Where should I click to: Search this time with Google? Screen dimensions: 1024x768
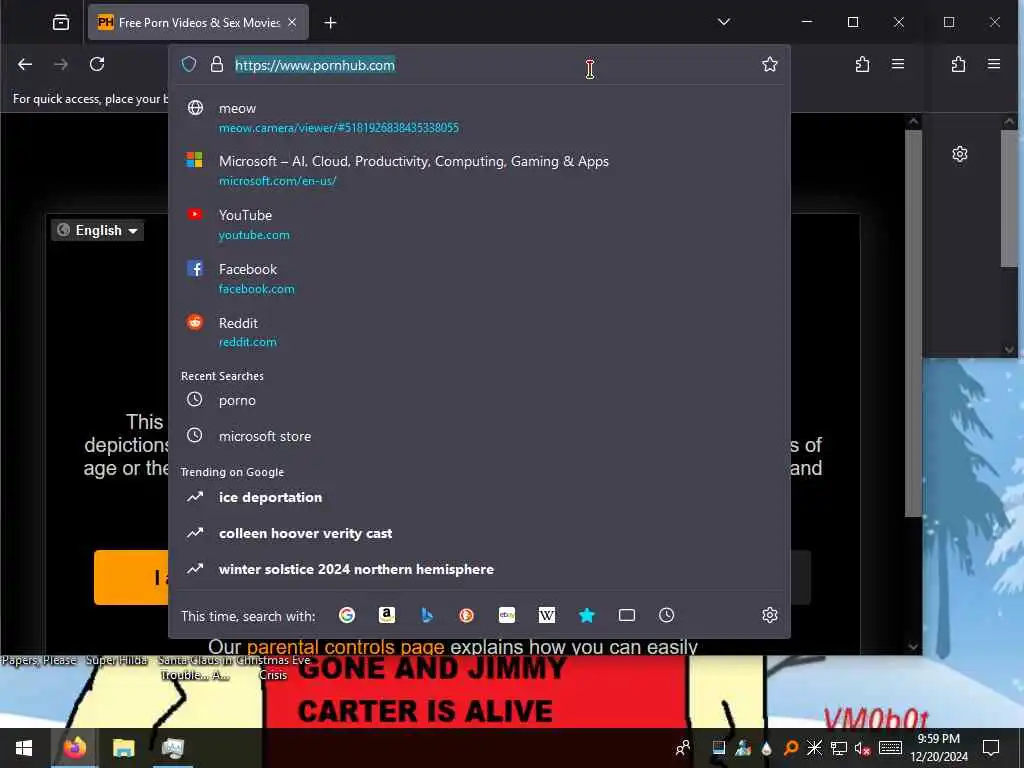(347, 615)
